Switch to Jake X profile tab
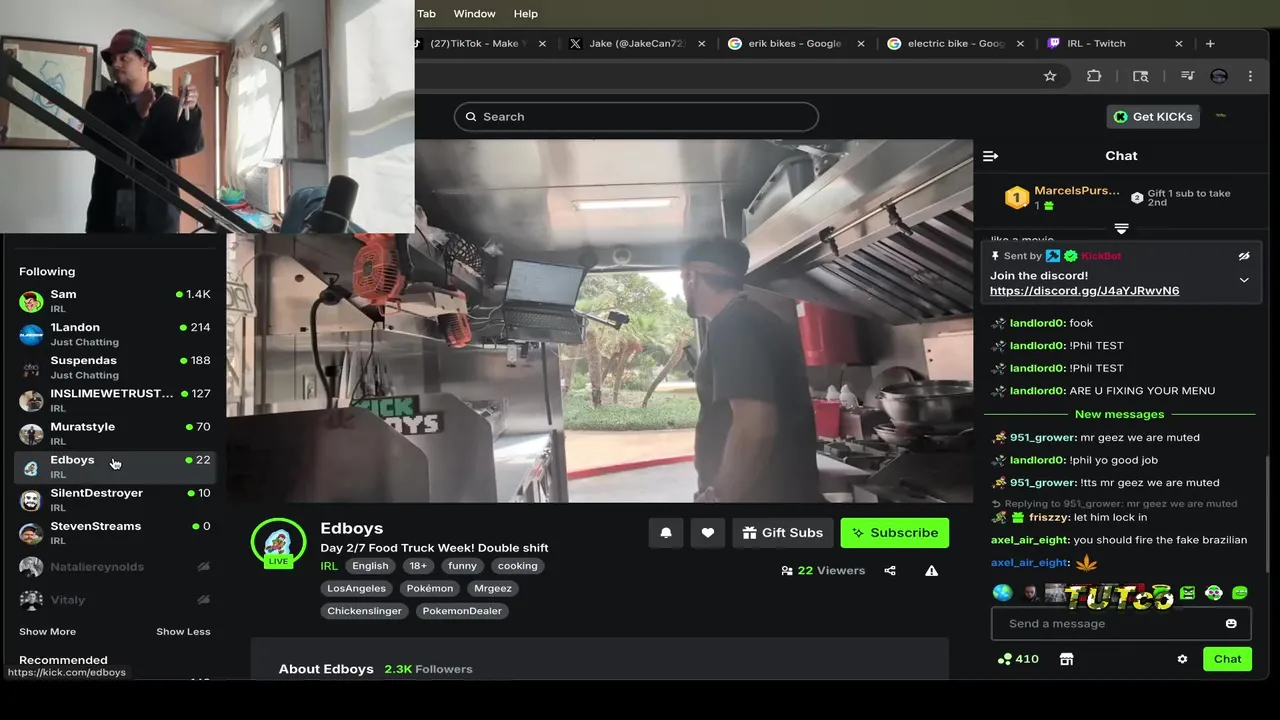The image size is (1280, 720). point(635,44)
